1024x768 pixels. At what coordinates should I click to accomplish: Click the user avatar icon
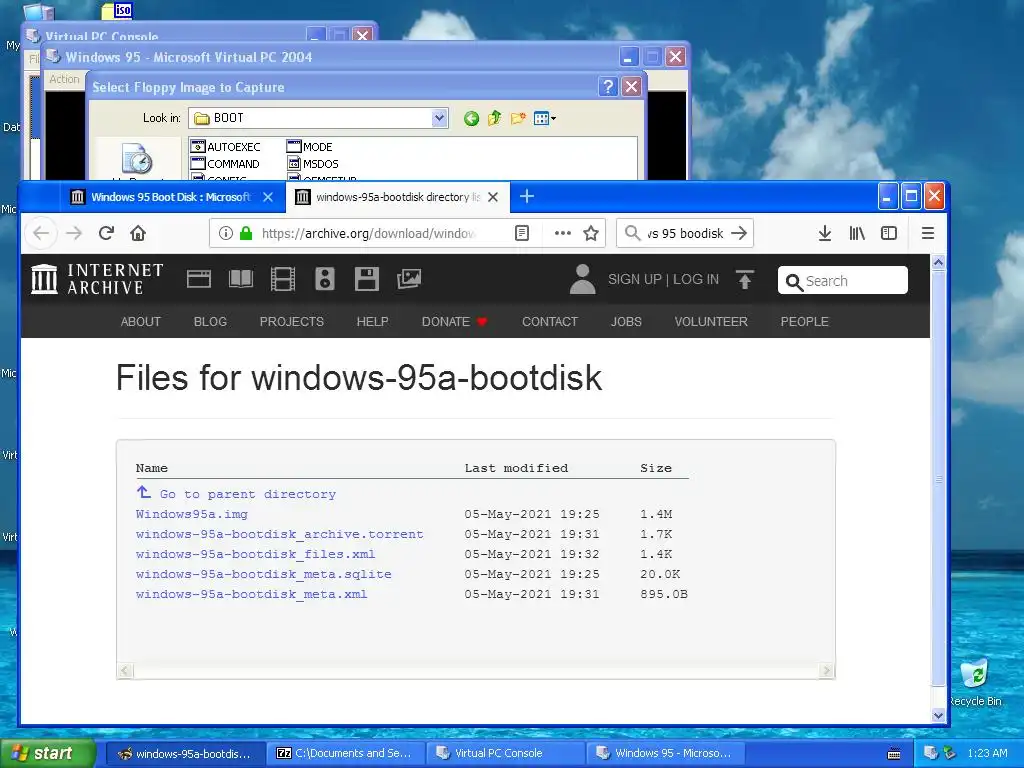tap(583, 280)
